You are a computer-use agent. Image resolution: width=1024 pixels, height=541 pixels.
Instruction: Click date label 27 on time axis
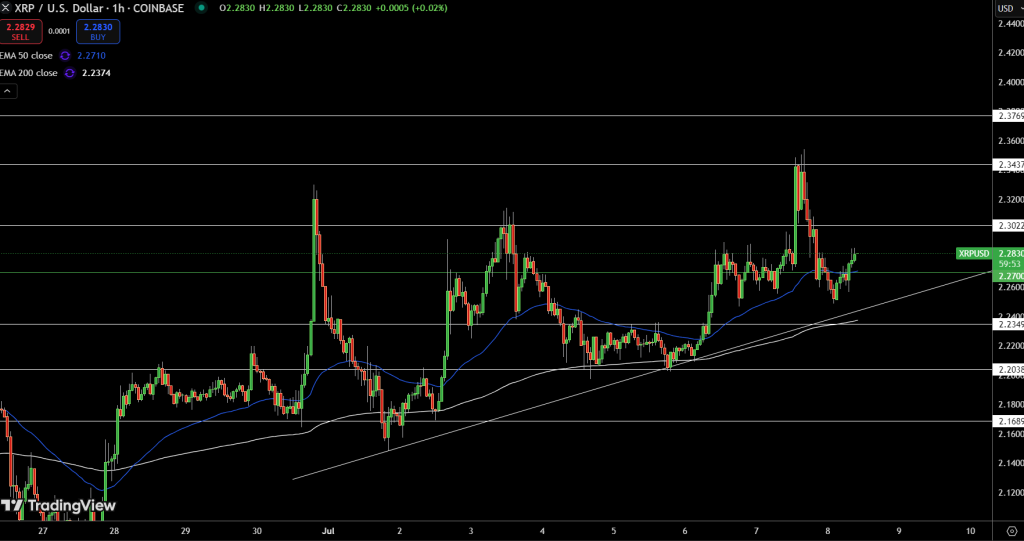click(x=43, y=531)
